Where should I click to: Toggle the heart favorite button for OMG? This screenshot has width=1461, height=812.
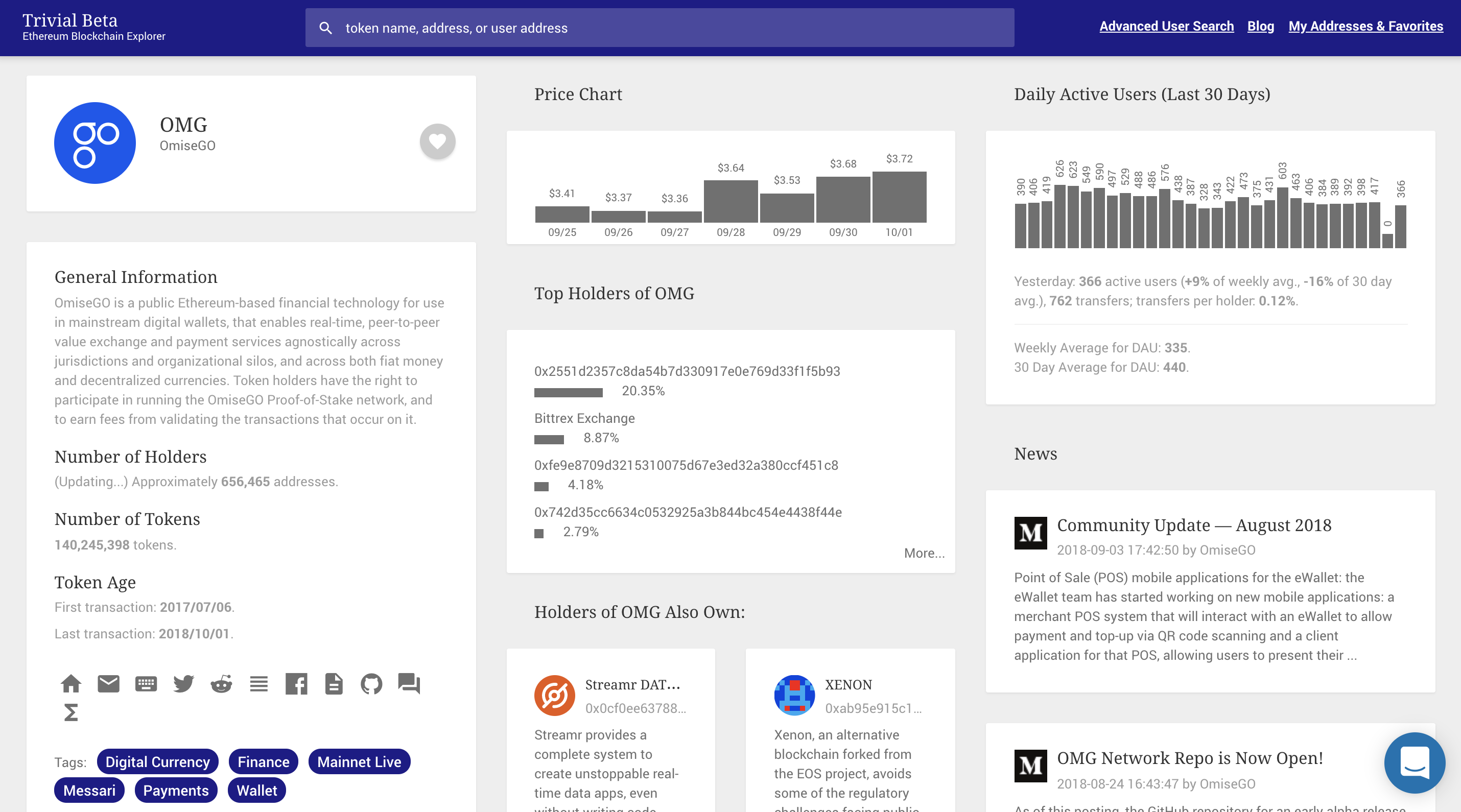tap(437, 141)
